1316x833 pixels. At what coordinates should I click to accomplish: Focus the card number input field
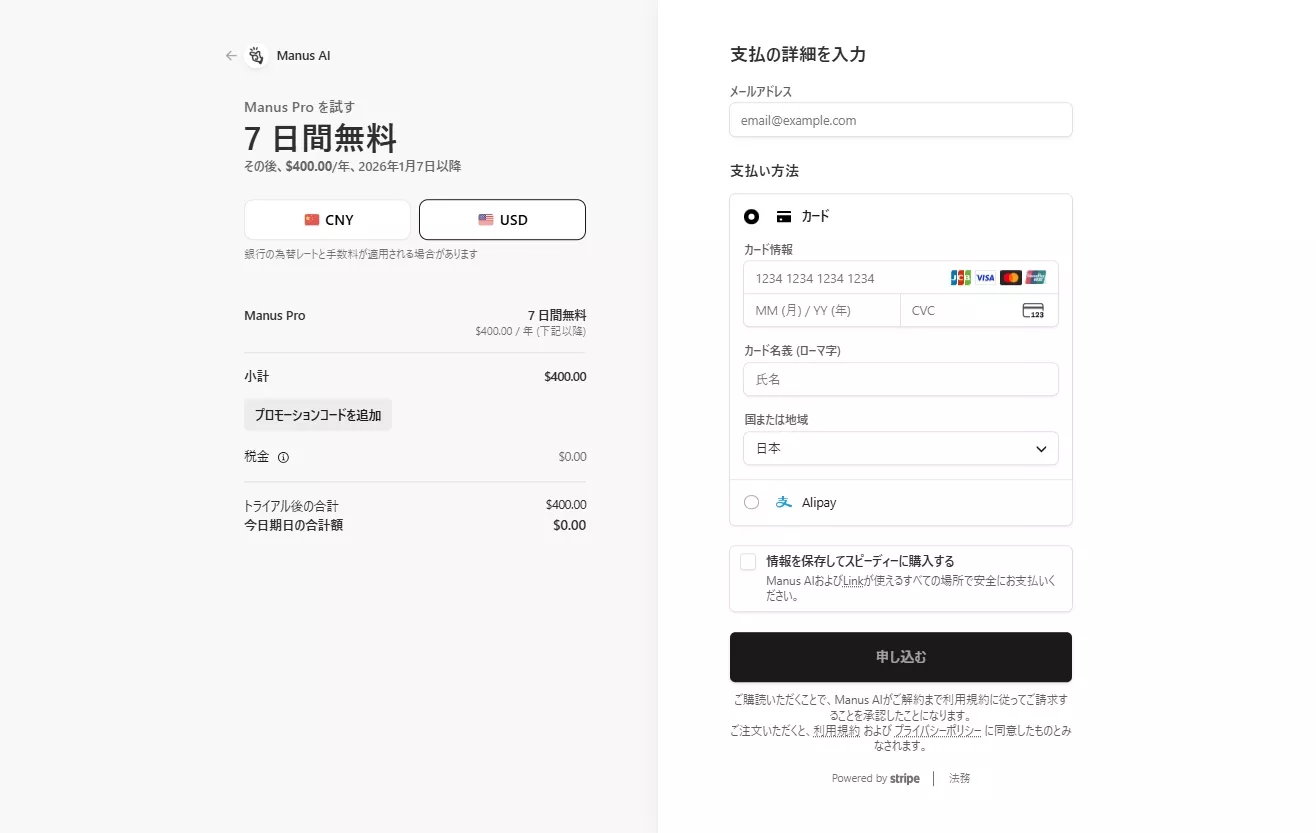tap(900, 278)
